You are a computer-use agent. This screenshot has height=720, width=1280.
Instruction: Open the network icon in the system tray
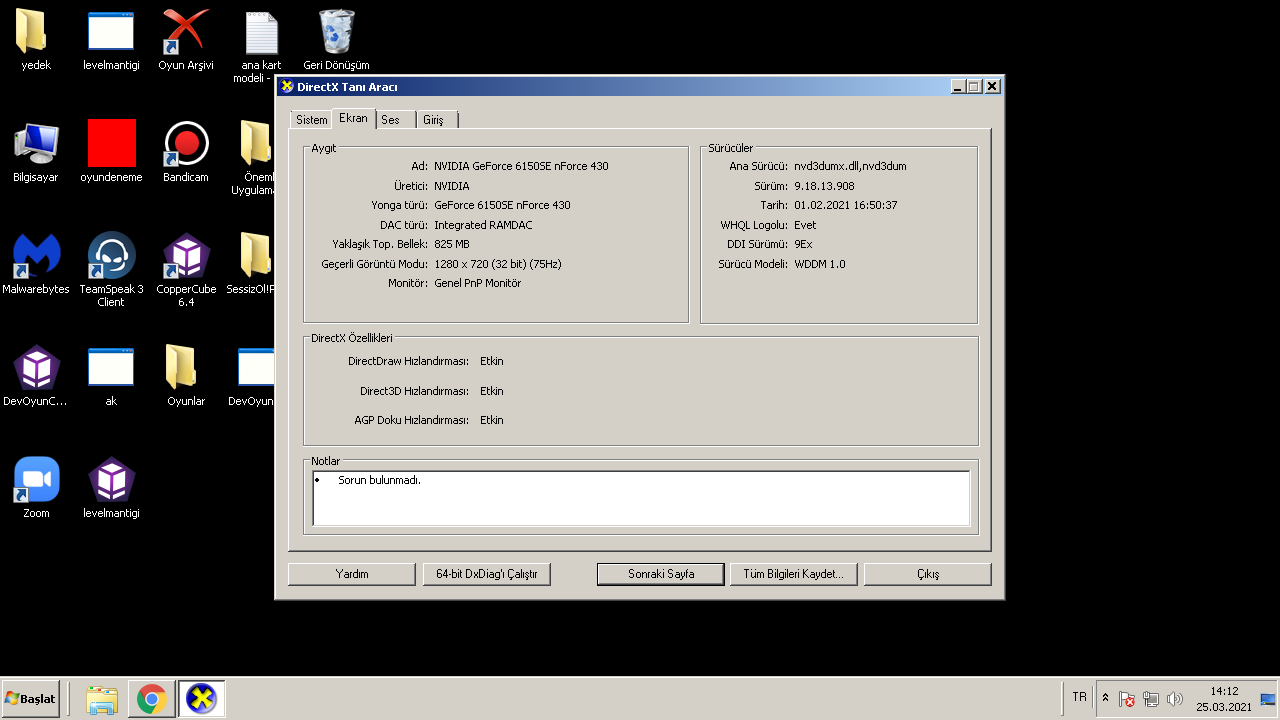pos(1151,699)
